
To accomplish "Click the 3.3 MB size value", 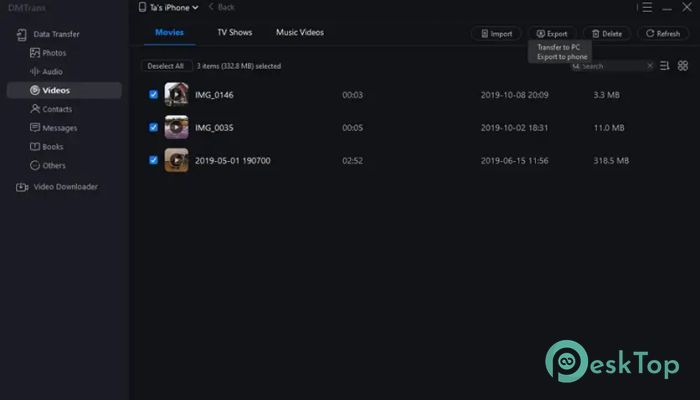I will pos(606,95).
